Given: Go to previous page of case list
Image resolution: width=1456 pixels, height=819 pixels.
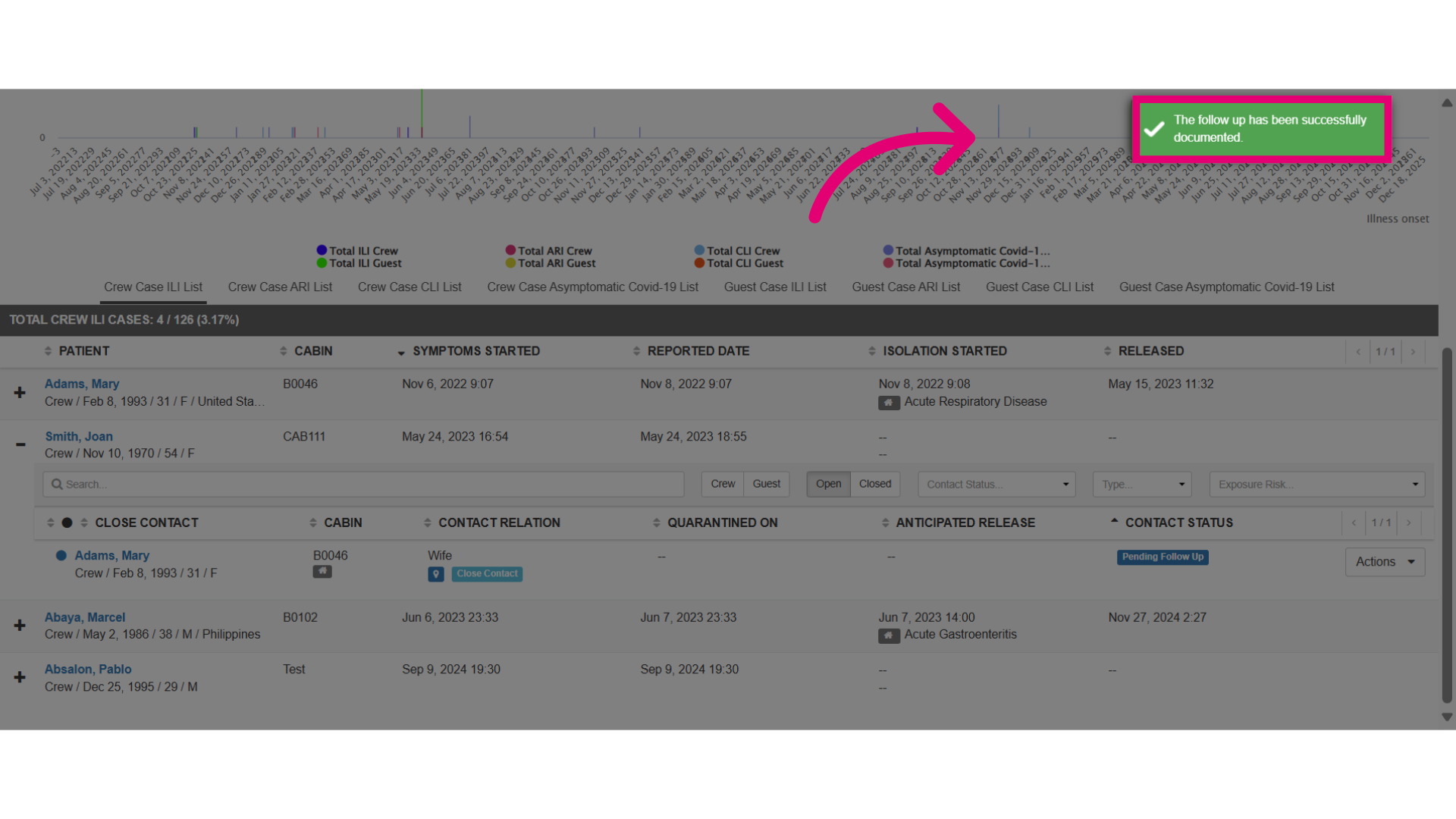Looking at the screenshot, I should [1358, 352].
